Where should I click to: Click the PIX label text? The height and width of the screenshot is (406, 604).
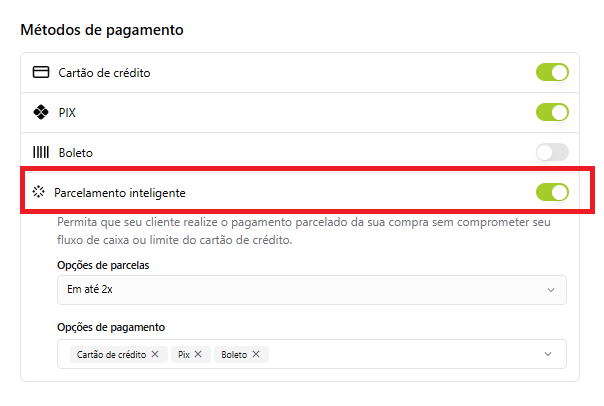67,113
